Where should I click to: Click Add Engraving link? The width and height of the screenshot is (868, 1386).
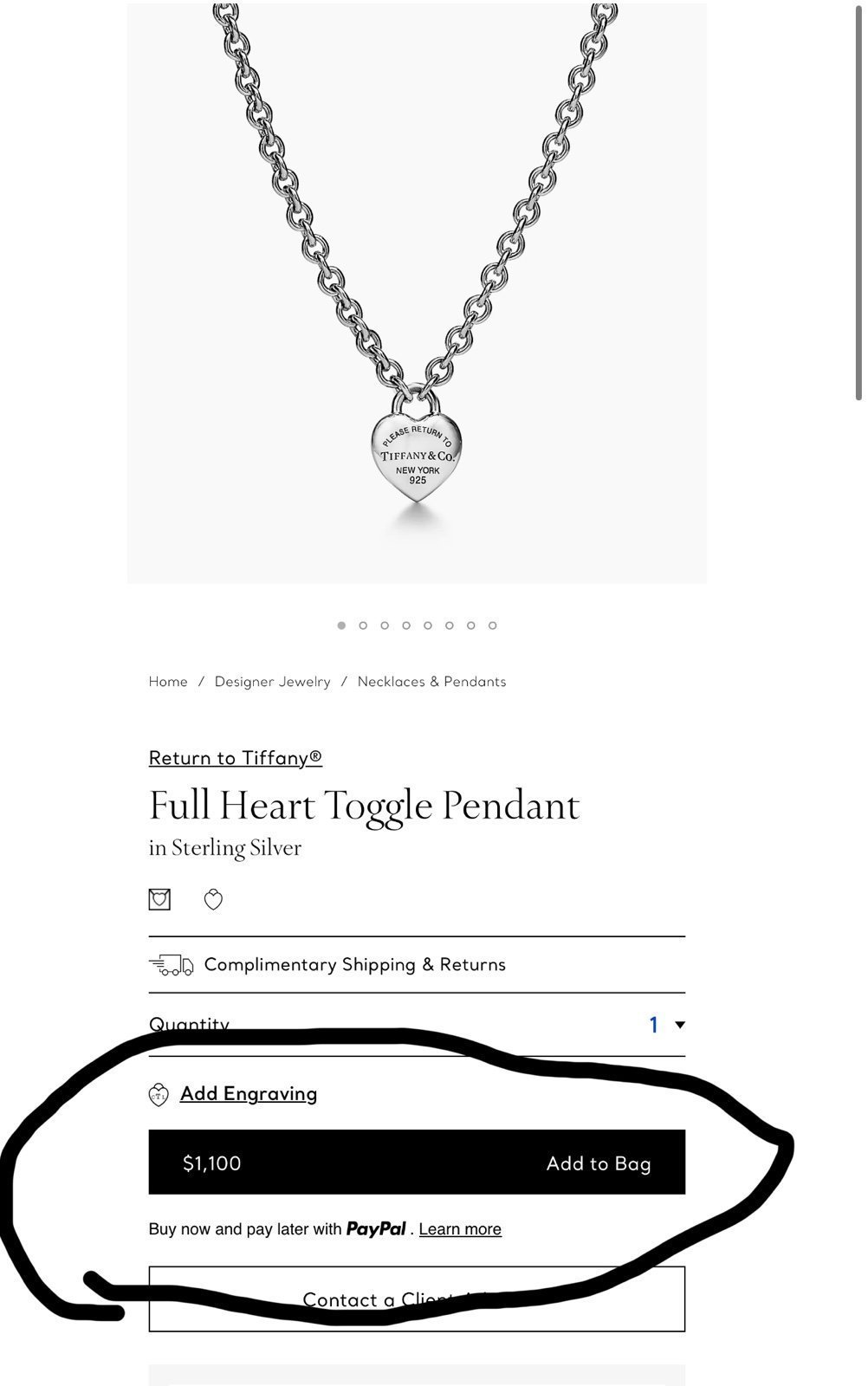249,1094
